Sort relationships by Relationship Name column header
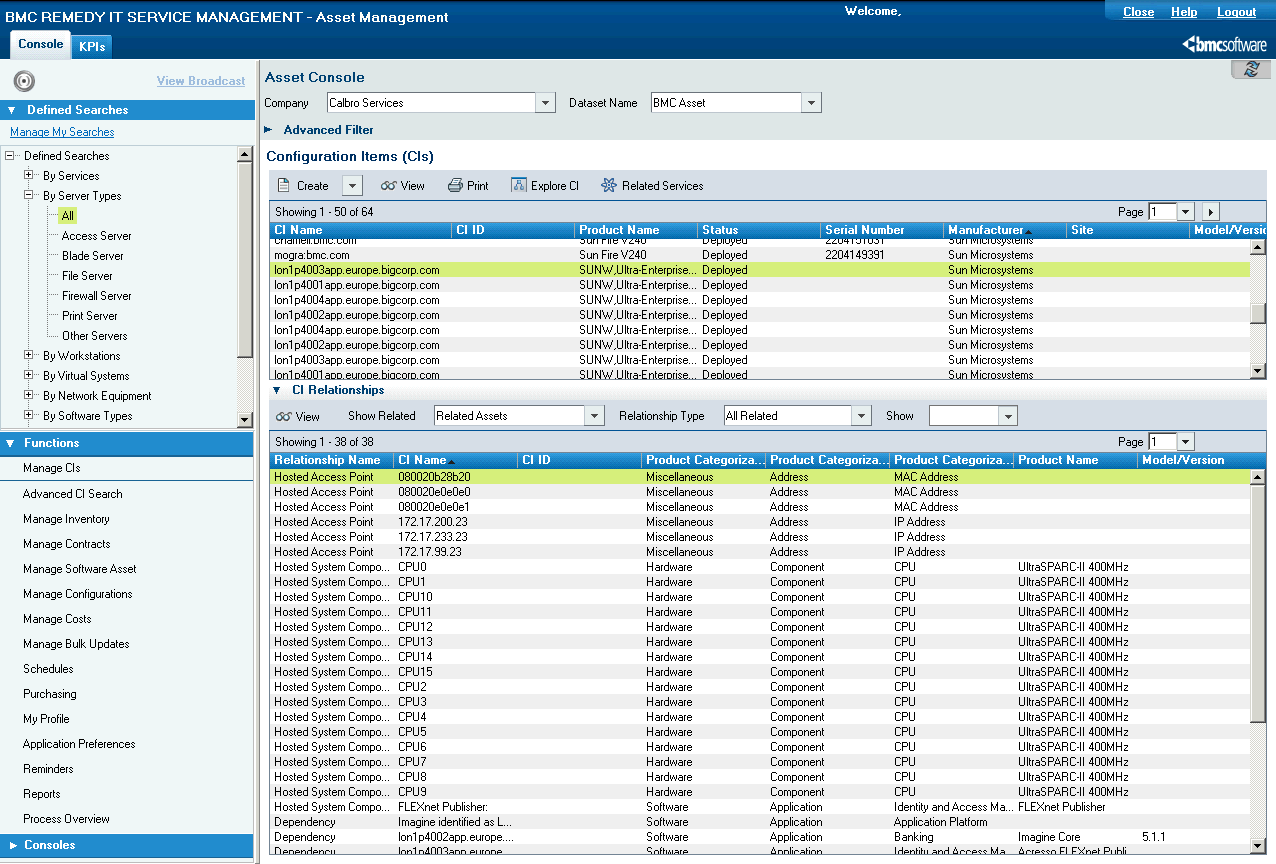Screen dimensions: 1276x864 (x=331, y=460)
